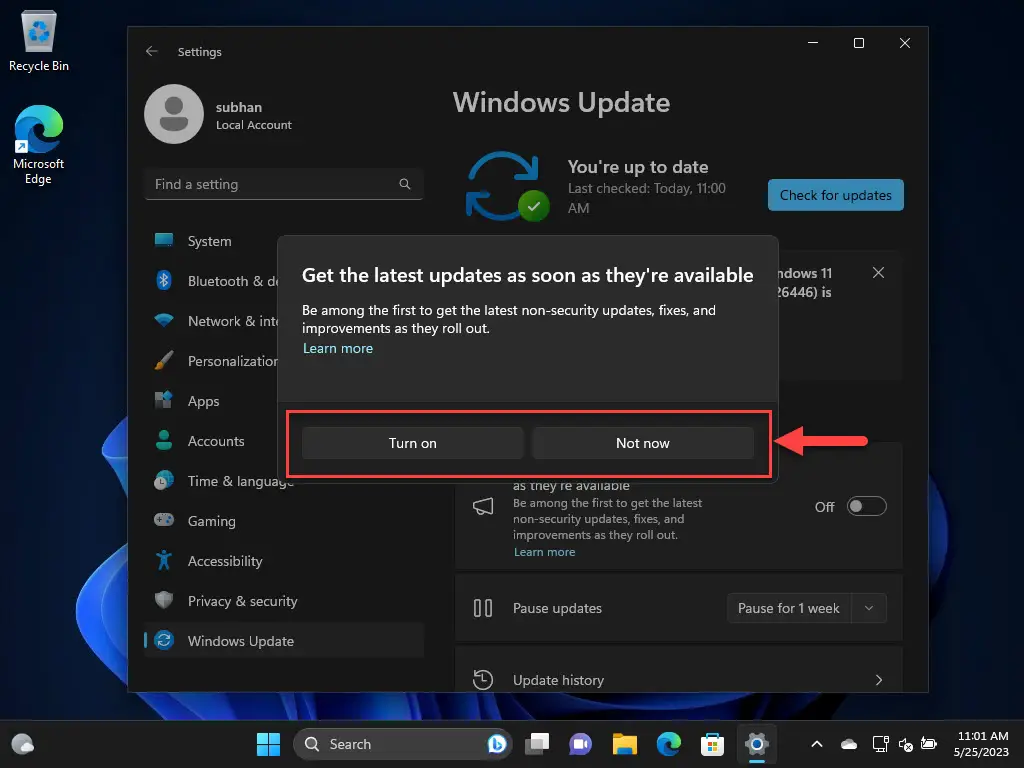The height and width of the screenshot is (768, 1024).
Task: Click the Accessibility figure icon
Action: tap(164, 561)
